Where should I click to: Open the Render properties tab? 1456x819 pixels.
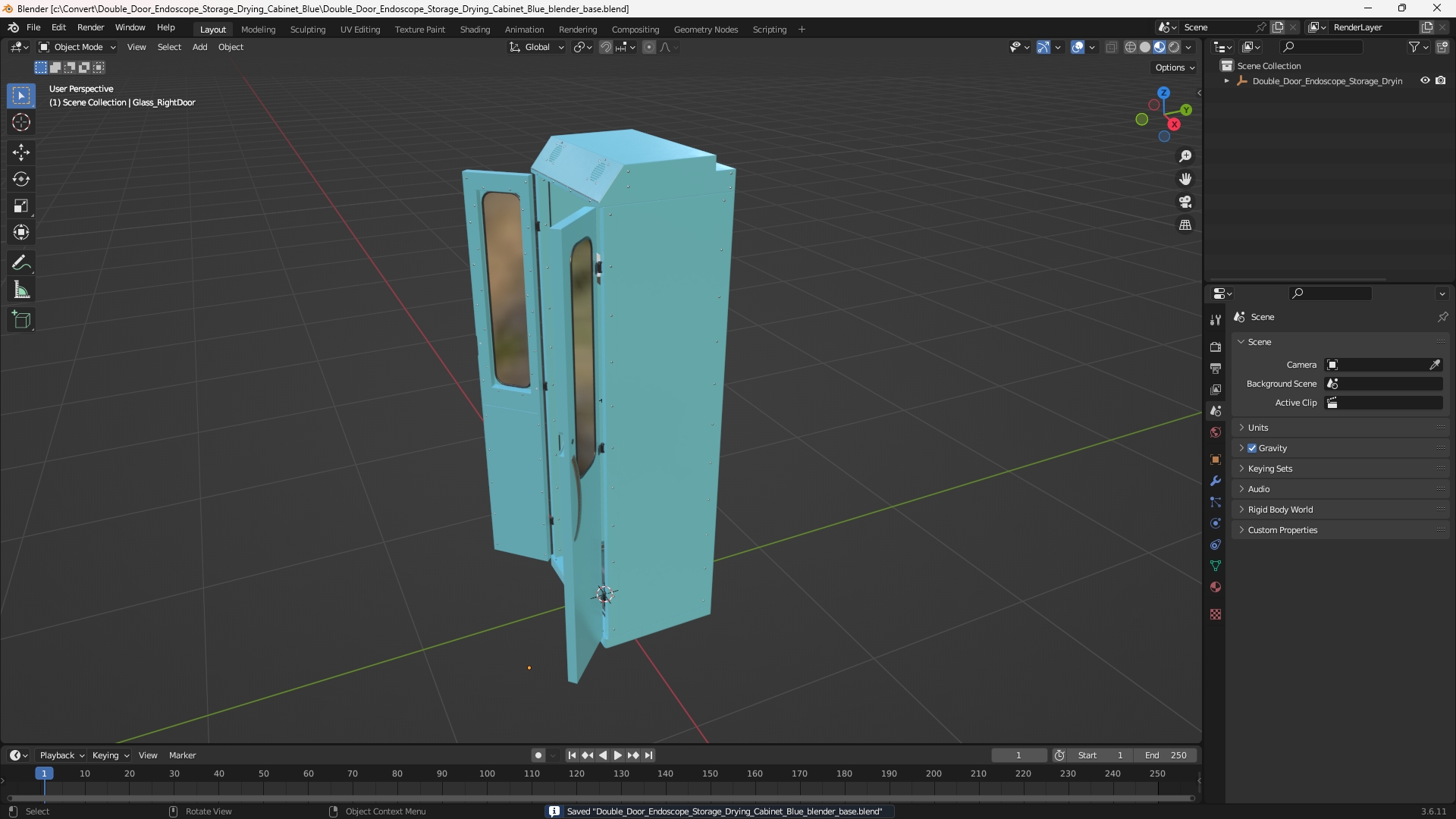[x=1216, y=347]
